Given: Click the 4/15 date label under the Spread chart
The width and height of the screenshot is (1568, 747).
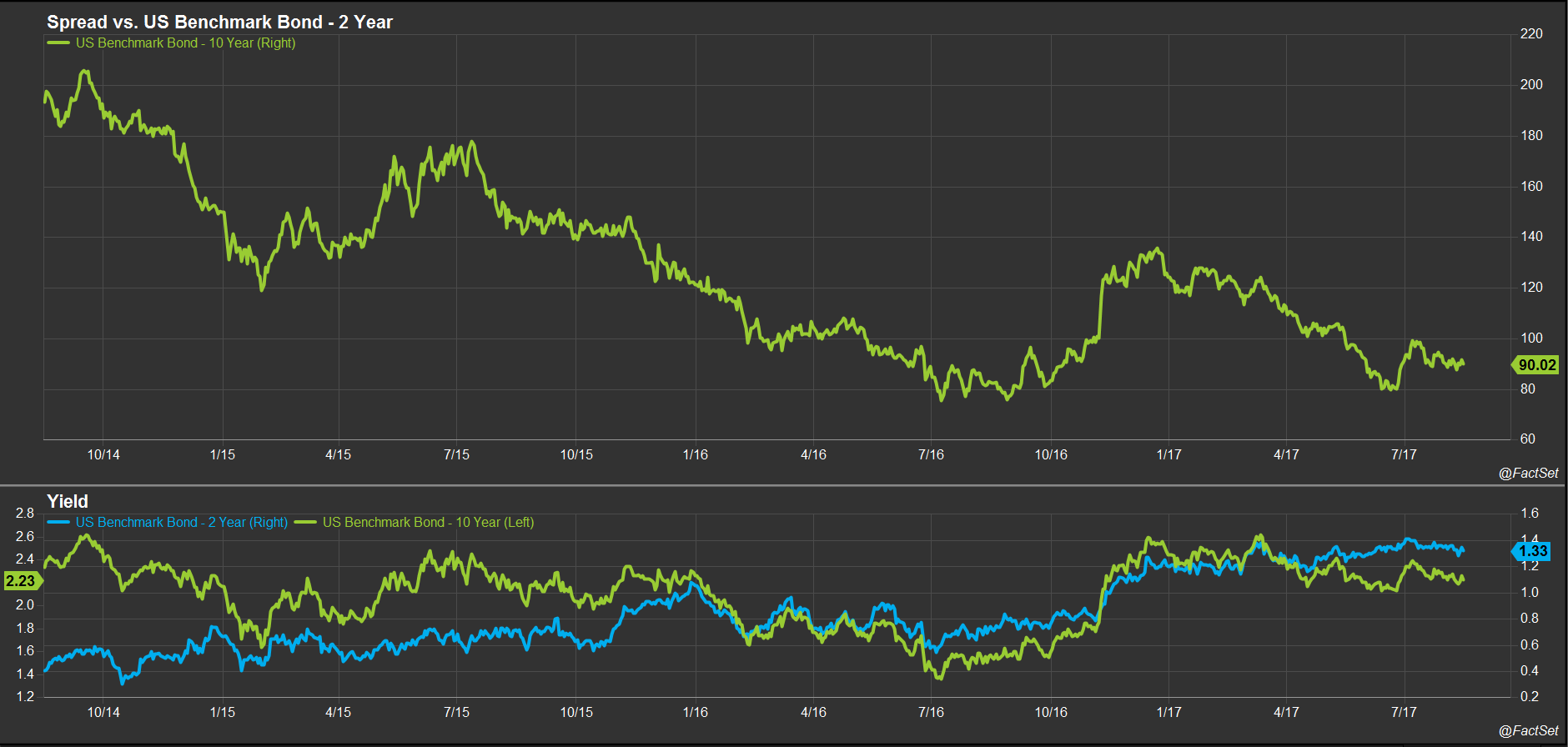Looking at the screenshot, I should pos(338,454).
